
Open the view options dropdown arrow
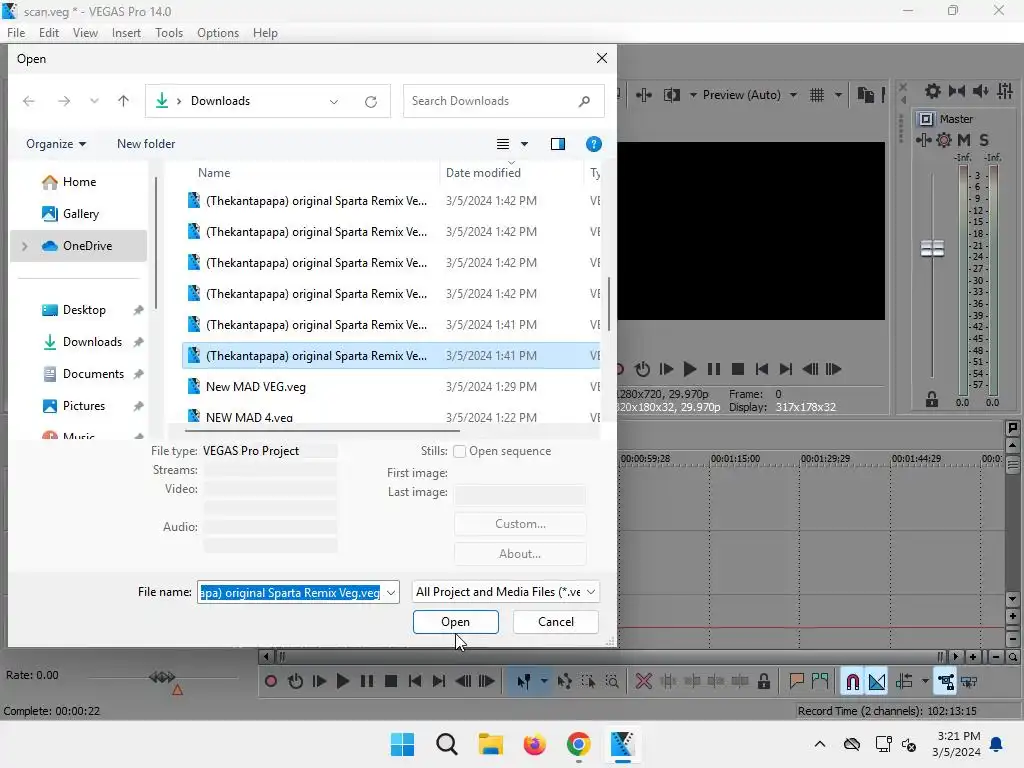point(524,144)
